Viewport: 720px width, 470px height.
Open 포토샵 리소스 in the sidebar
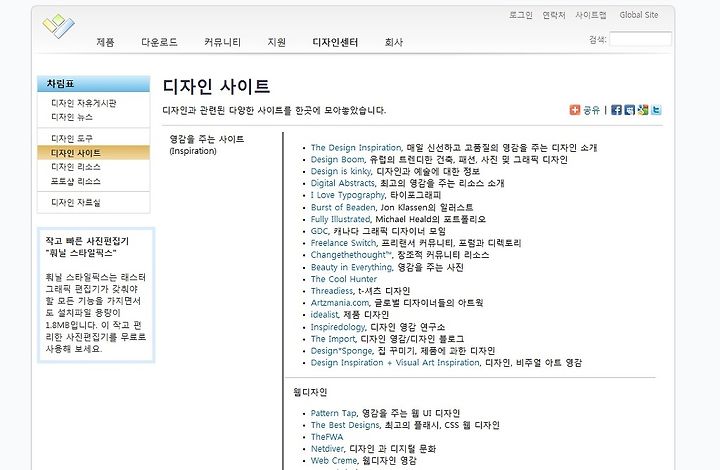tap(76, 181)
